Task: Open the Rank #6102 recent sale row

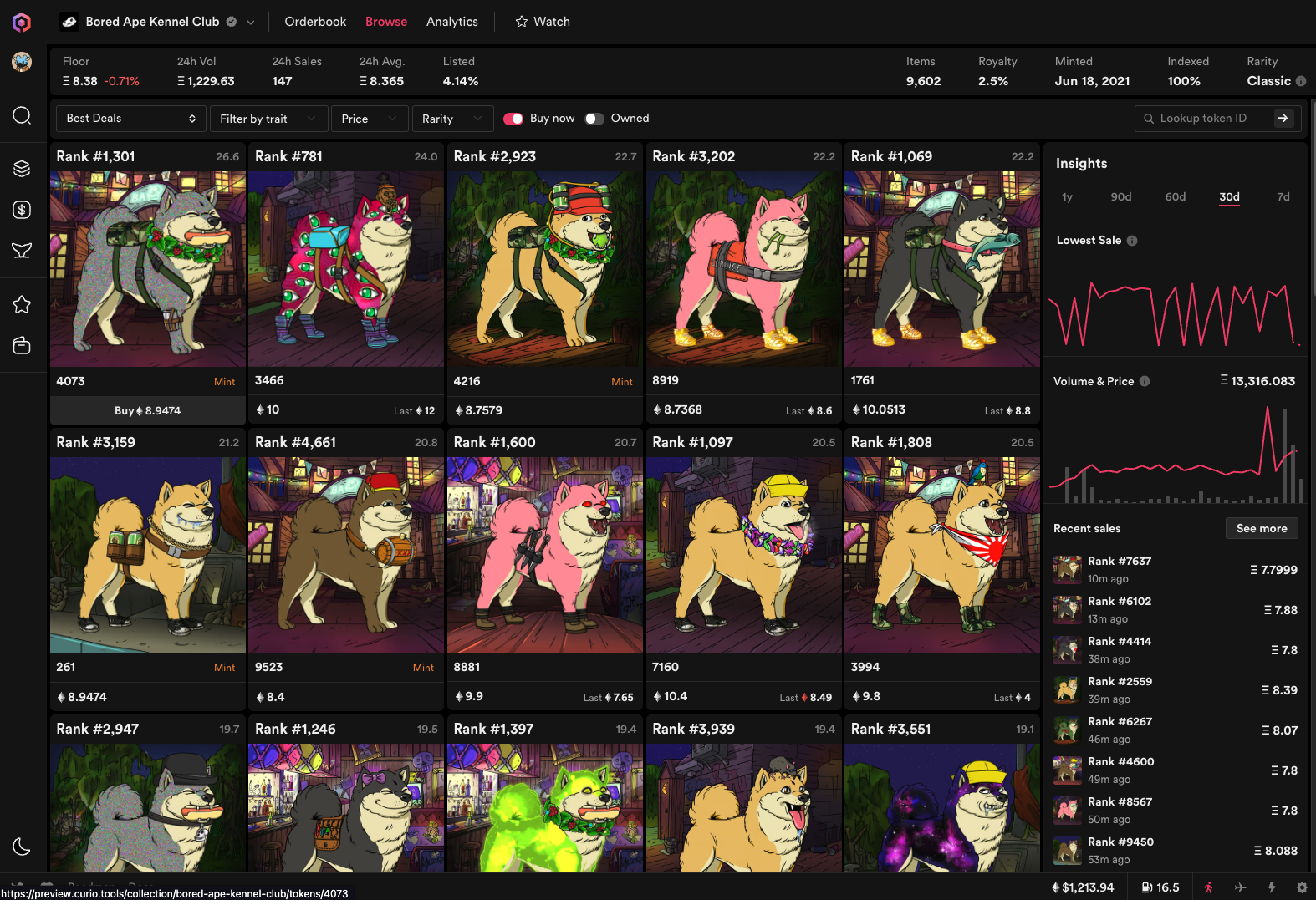Action: click(x=1176, y=610)
